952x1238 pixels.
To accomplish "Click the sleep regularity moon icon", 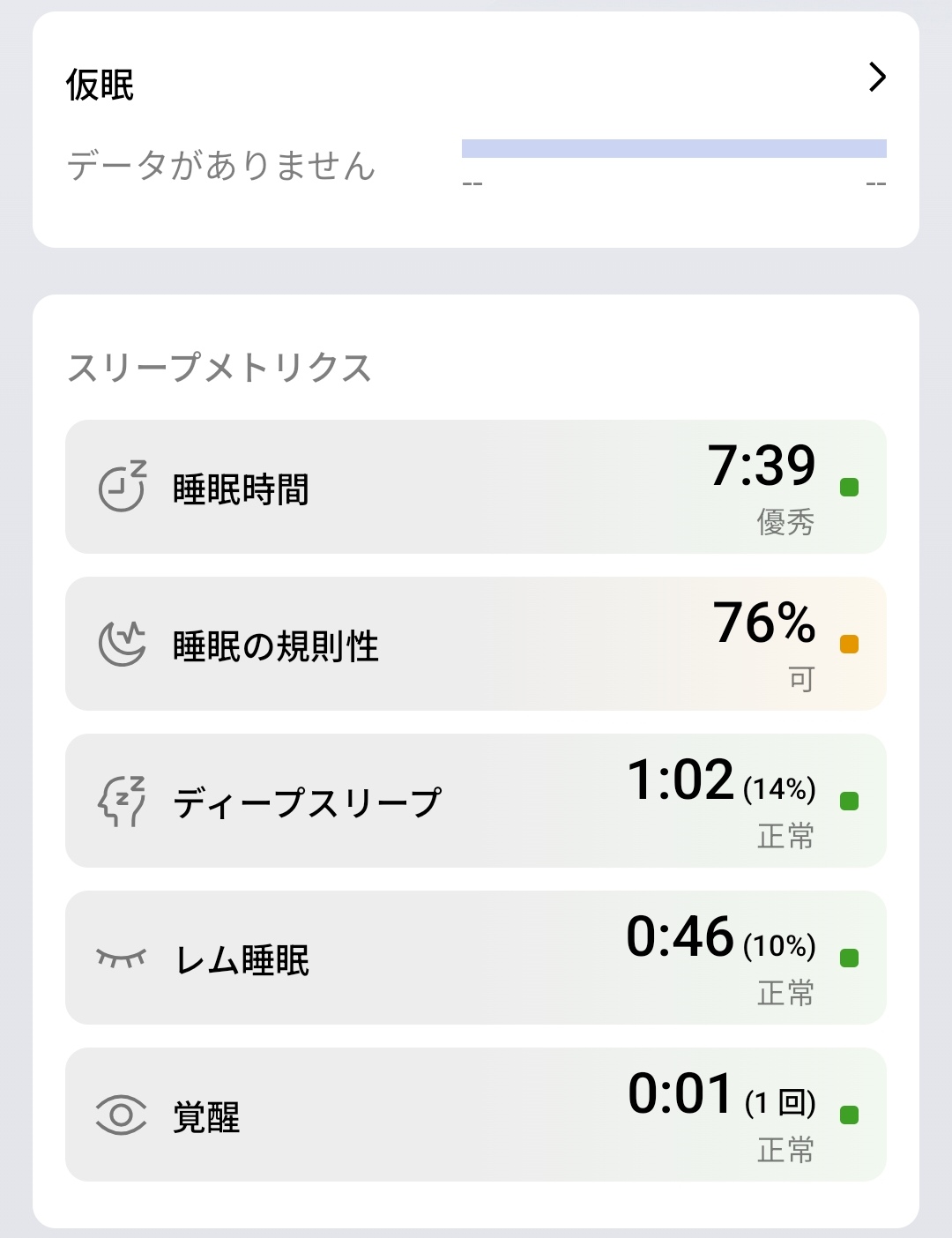I will [122, 644].
